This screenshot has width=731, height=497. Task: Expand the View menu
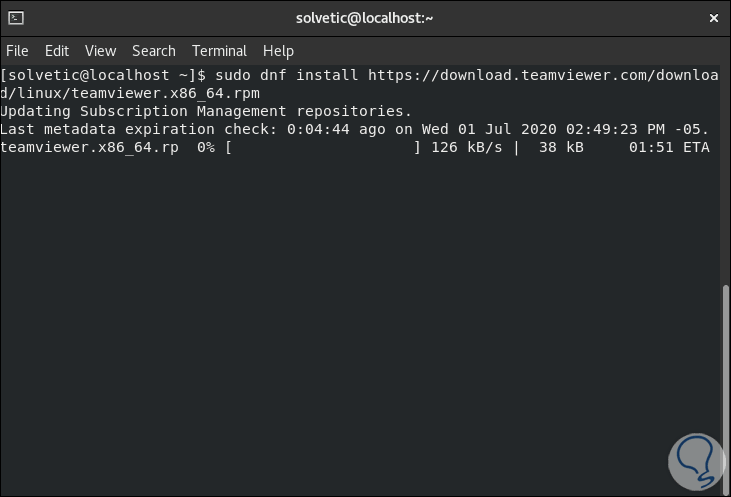click(100, 51)
